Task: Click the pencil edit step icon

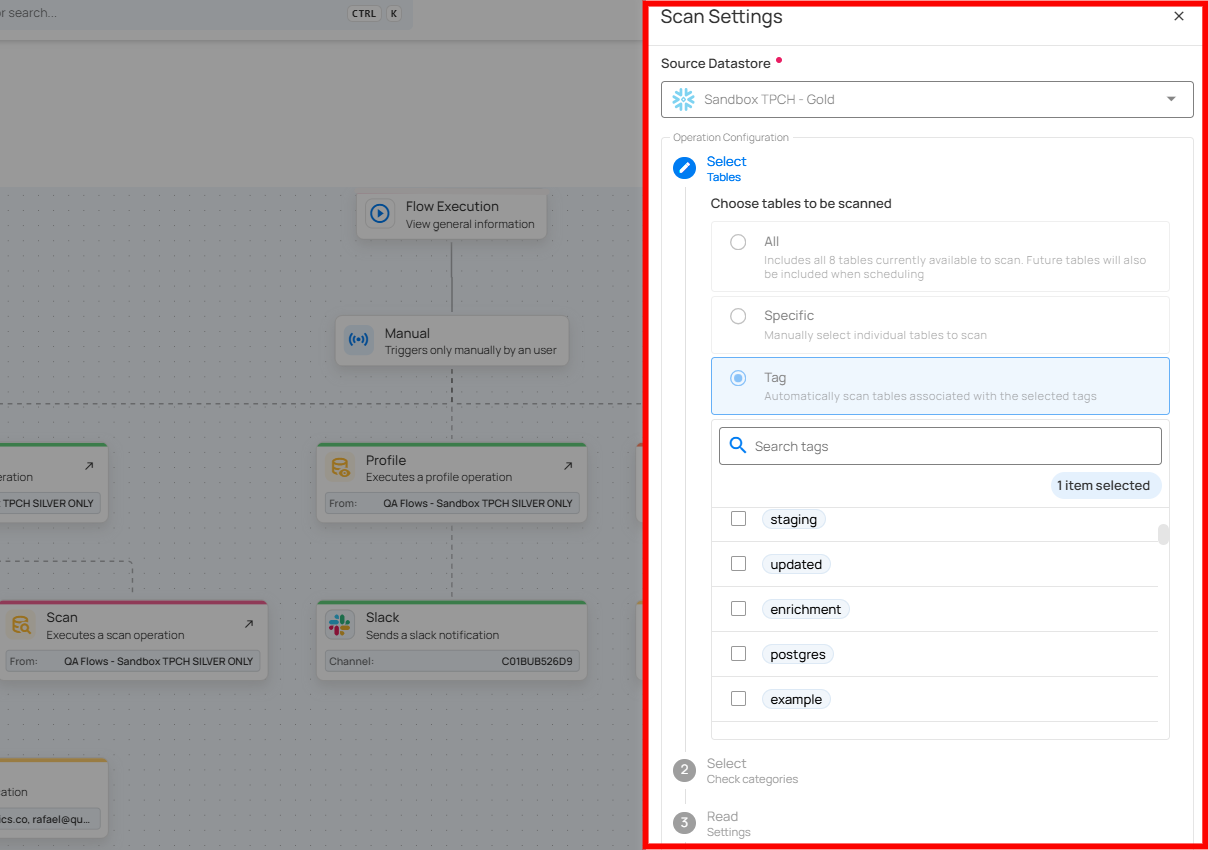Action: tap(684, 168)
